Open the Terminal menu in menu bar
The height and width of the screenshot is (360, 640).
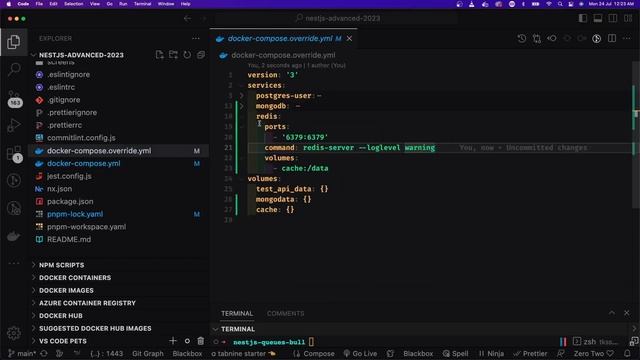coord(142,4)
